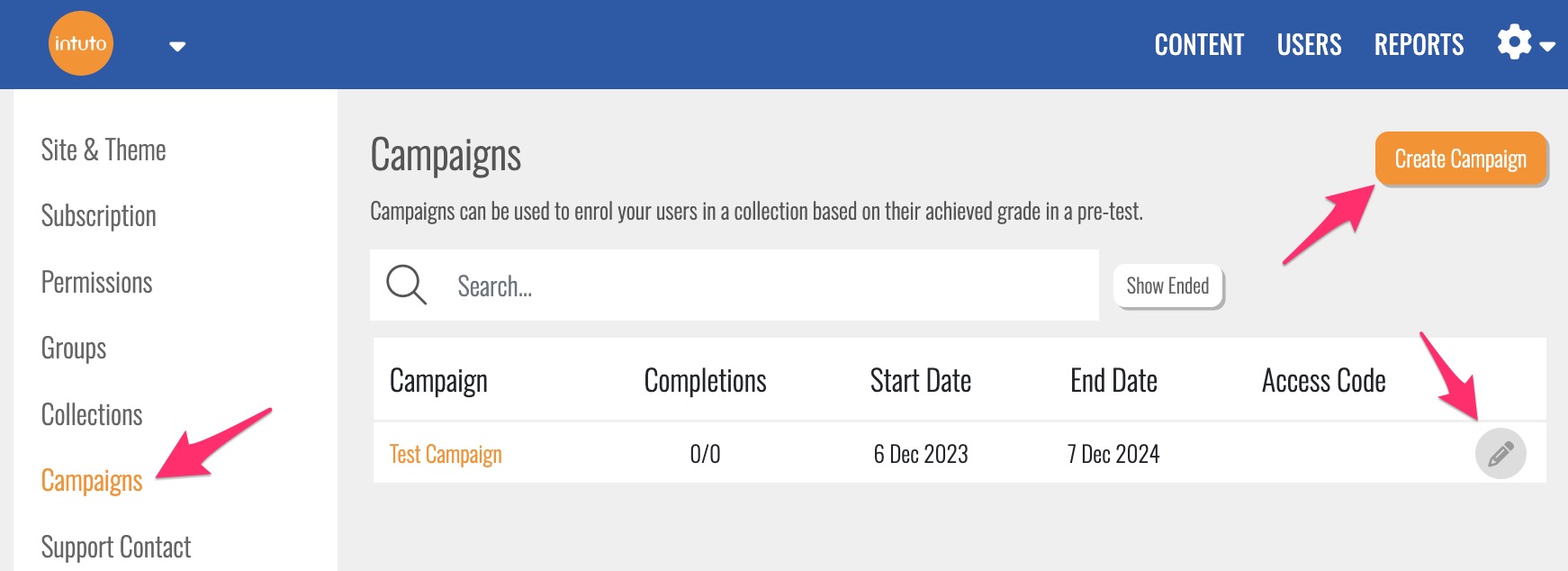Open Support Contact settings

(116, 547)
